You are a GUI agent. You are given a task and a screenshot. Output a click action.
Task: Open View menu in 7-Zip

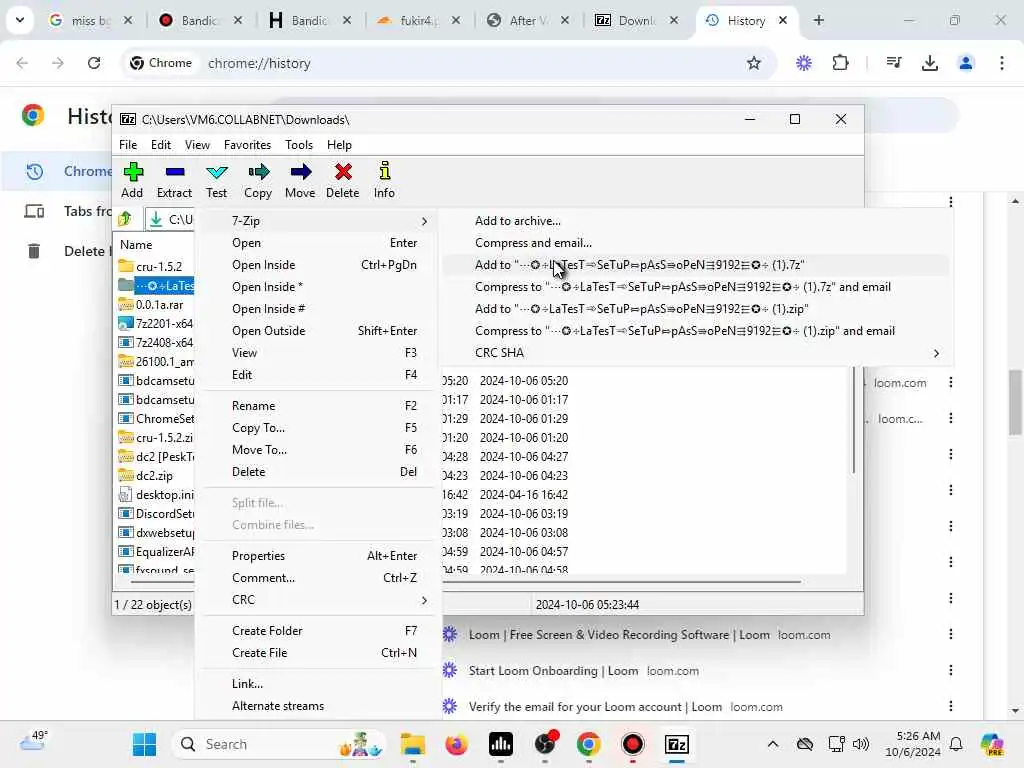click(197, 145)
